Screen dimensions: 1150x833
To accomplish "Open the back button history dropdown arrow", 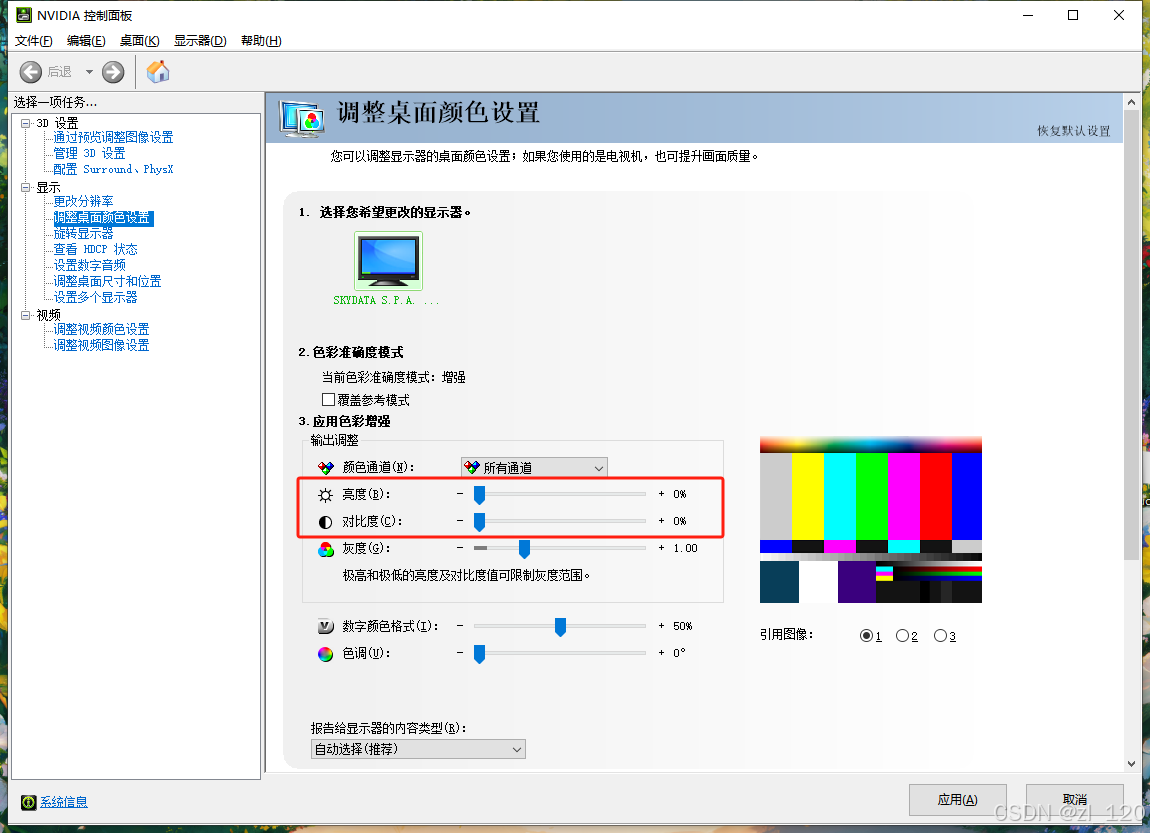I will [x=89, y=72].
